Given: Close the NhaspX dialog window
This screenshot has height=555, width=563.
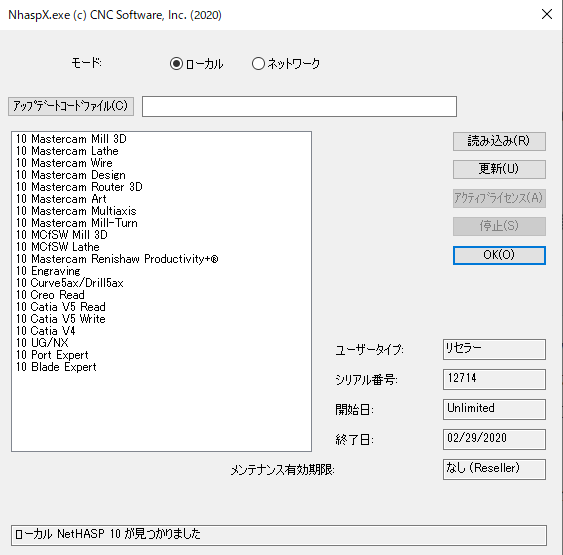Looking at the screenshot, I should 546,14.
